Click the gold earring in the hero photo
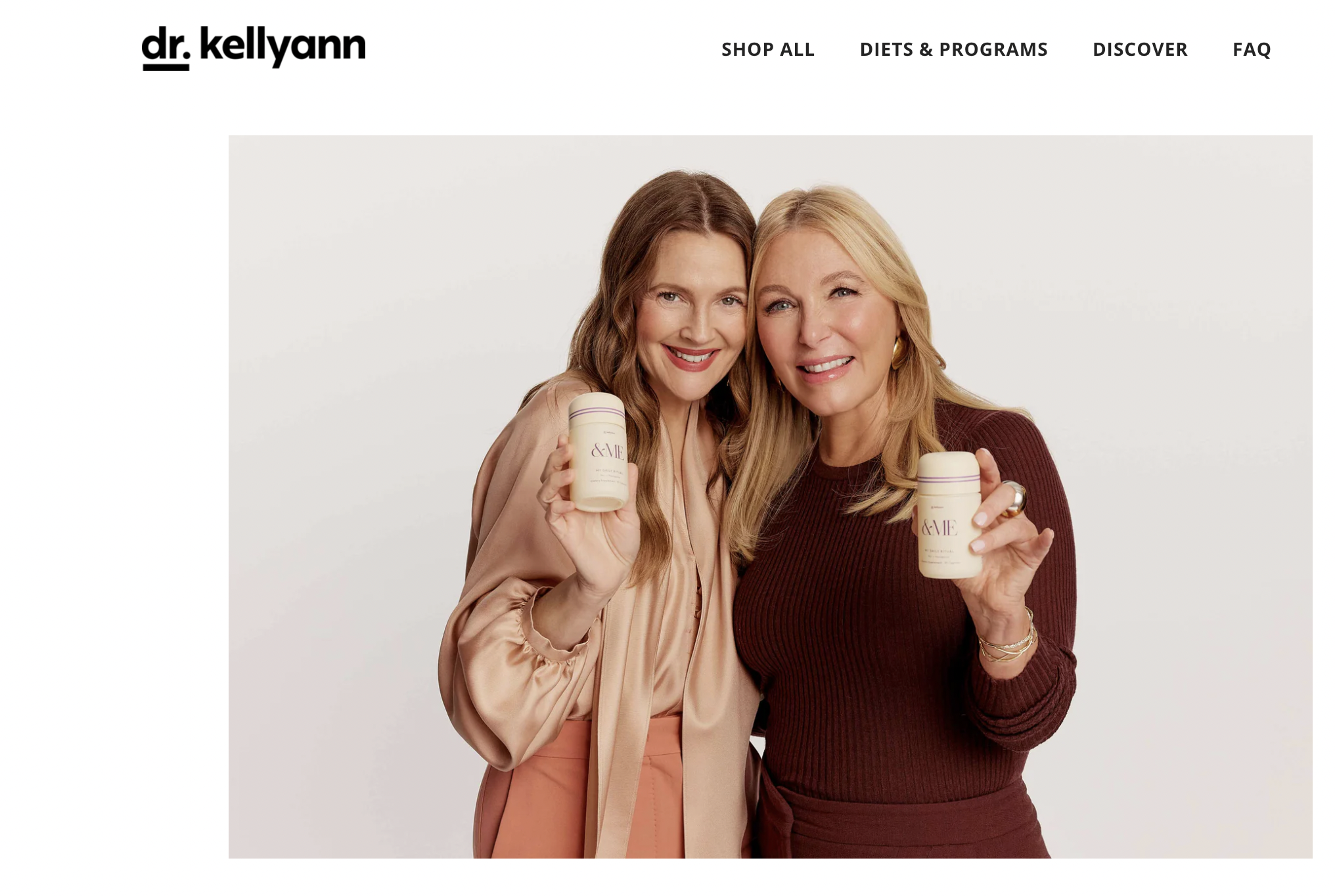The width and height of the screenshot is (1335, 896). 897,353
